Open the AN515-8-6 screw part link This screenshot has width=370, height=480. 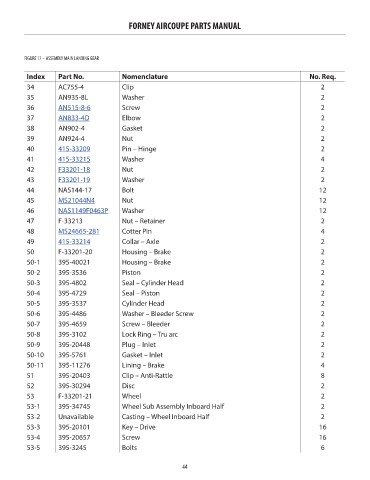[74, 108]
